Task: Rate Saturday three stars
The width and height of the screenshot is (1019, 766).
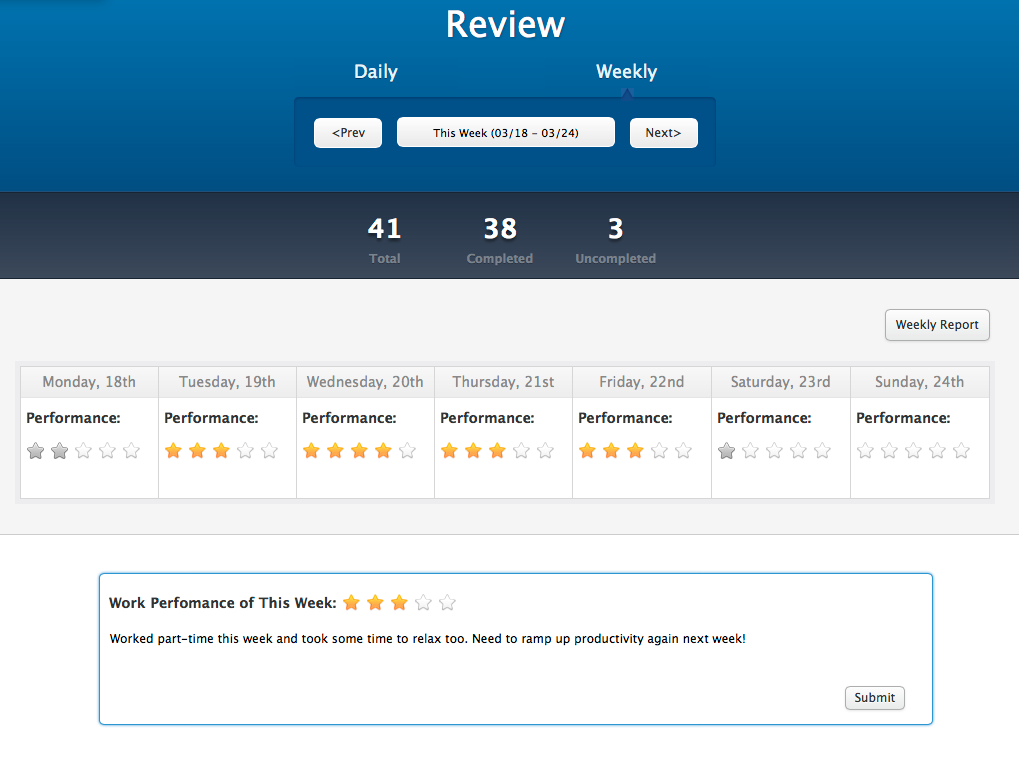Action: (x=774, y=451)
